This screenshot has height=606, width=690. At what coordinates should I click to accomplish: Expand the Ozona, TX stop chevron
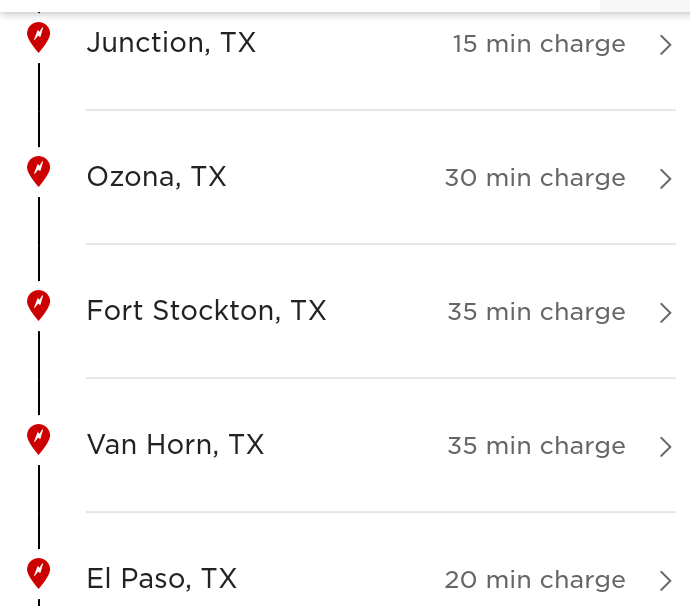[x=666, y=178]
